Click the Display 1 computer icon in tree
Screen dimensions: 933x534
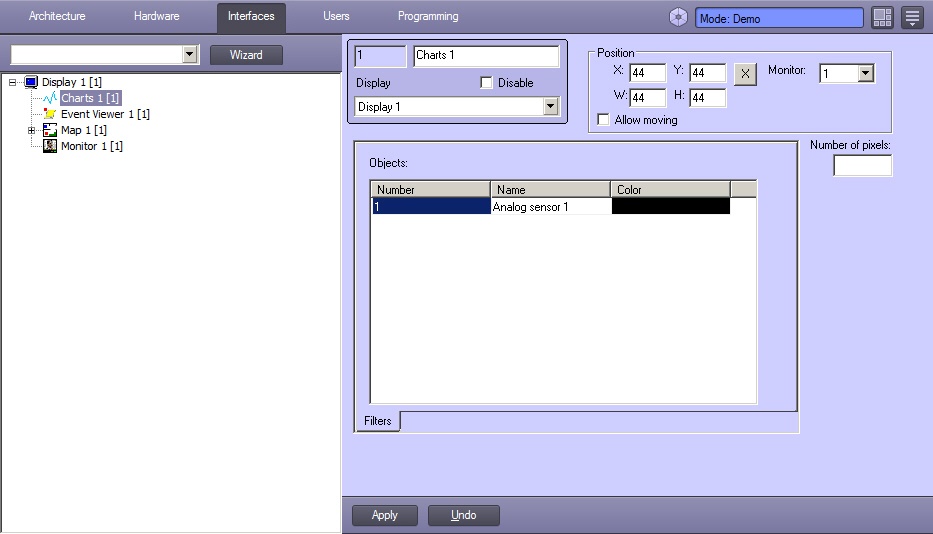(31, 82)
